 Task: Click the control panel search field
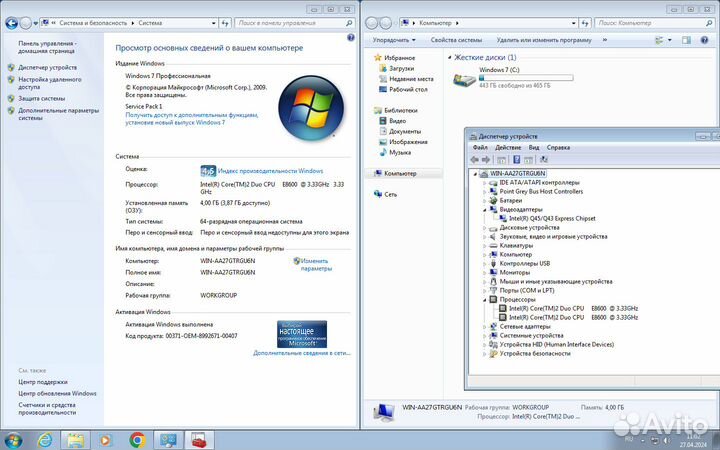[294, 23]
